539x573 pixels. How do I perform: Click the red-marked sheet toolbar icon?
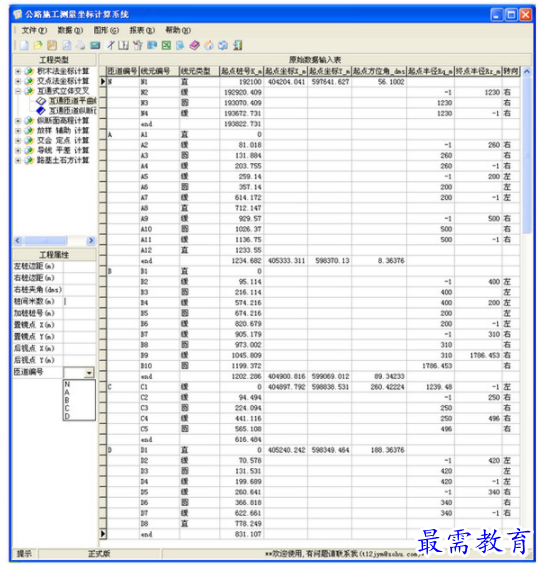[x=138, y=45]
